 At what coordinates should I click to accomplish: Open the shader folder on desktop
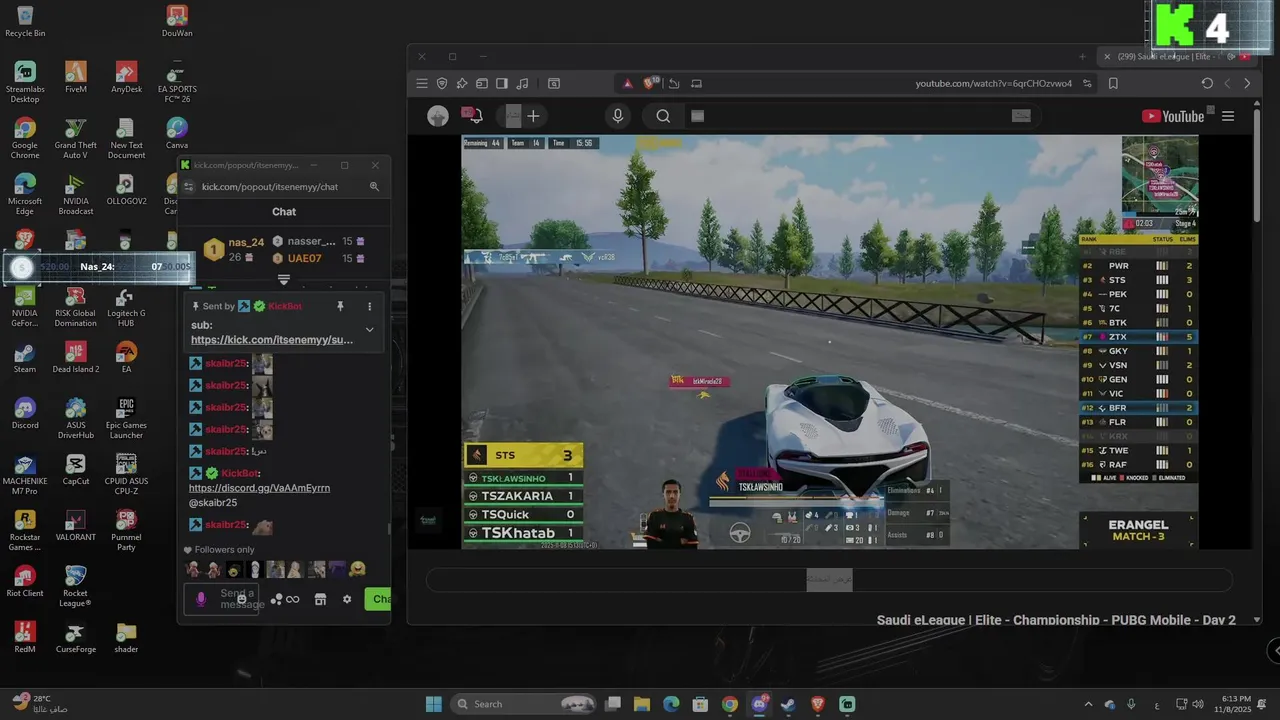point(126,638)
